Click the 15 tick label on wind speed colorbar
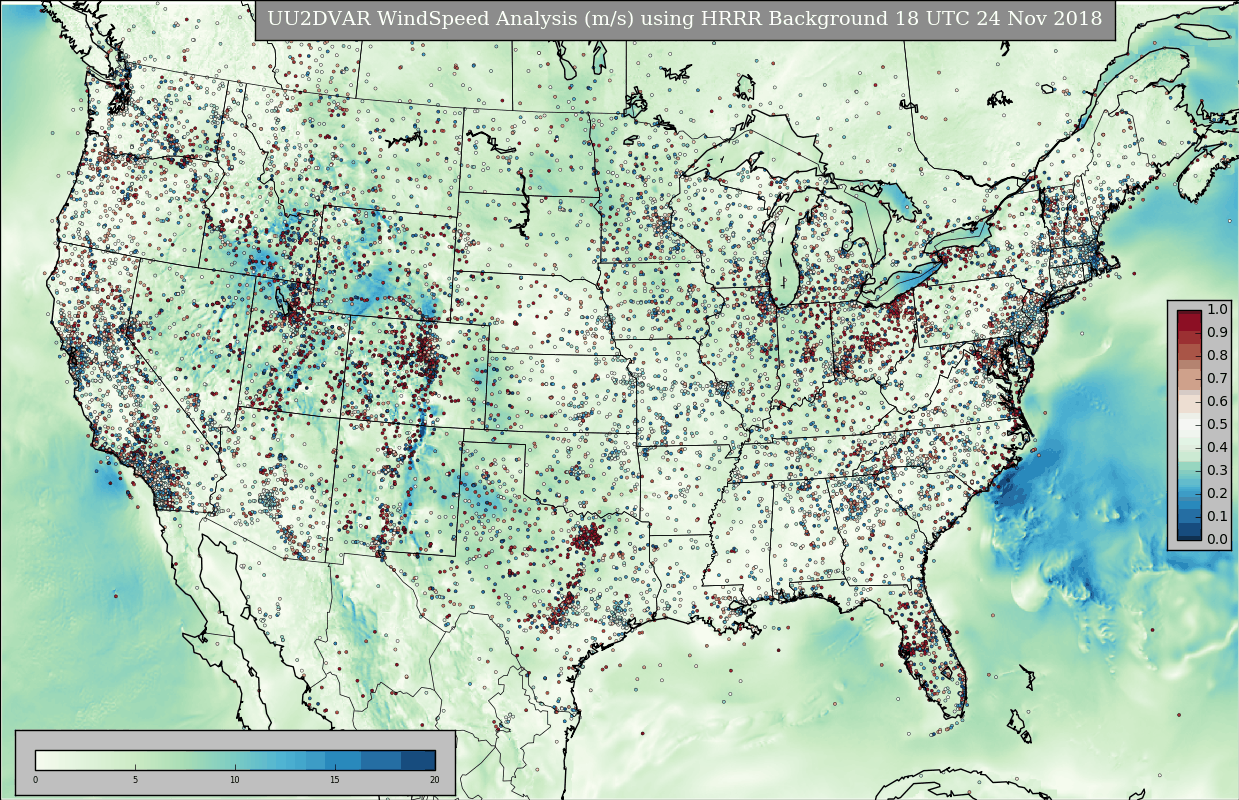1239x800 pixels. tap(335, 779)
